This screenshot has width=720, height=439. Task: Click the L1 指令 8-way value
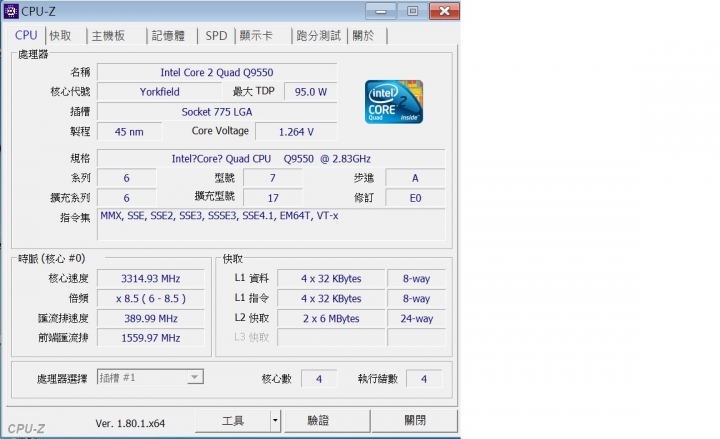point(416,298)
